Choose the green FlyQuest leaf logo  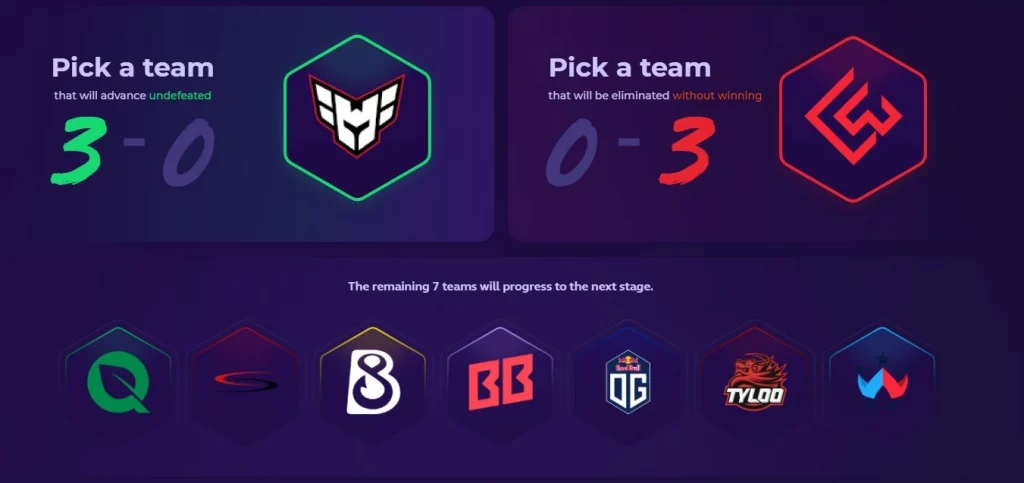[118, 384]
